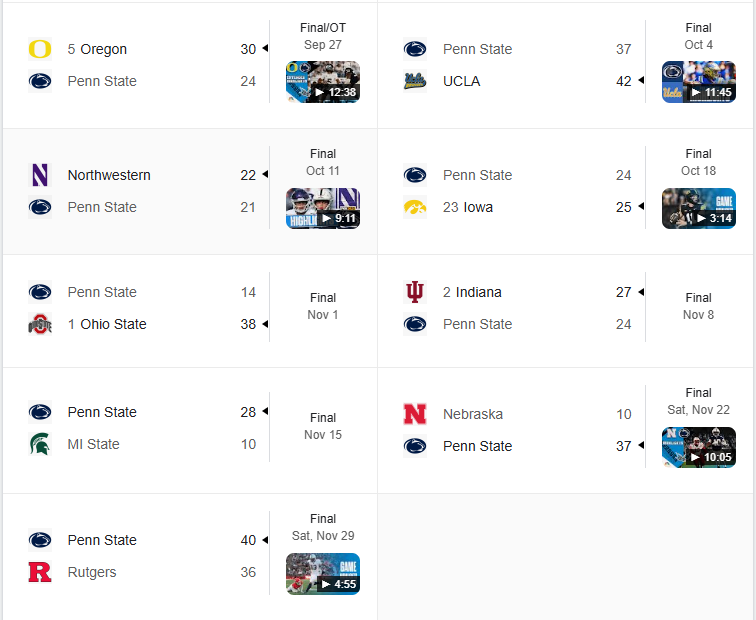756x620 pixels.
Task: Click the Oregon Ducks logo
Action: pos(40,49)
